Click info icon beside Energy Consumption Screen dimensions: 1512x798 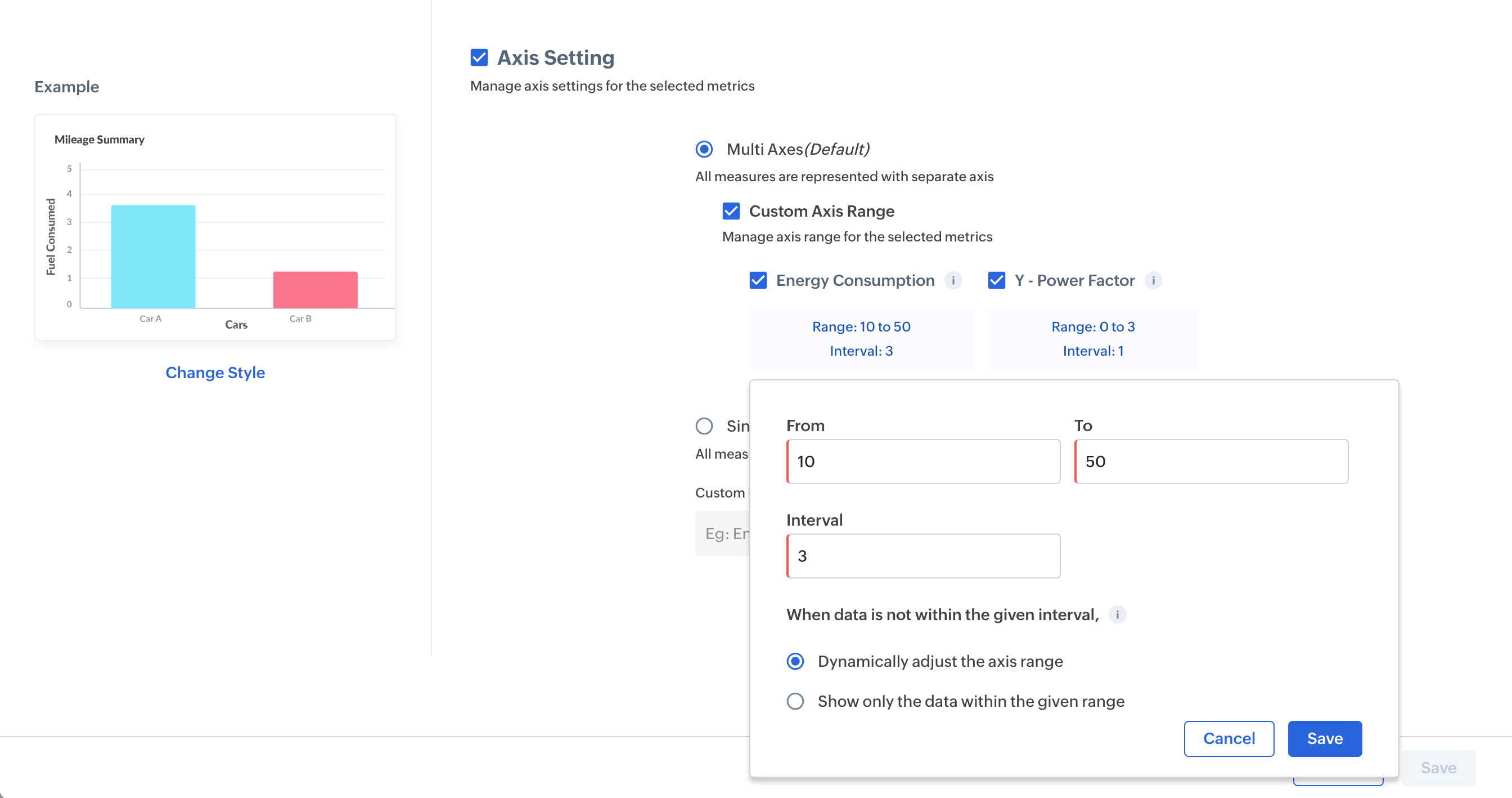click(953, 281)
